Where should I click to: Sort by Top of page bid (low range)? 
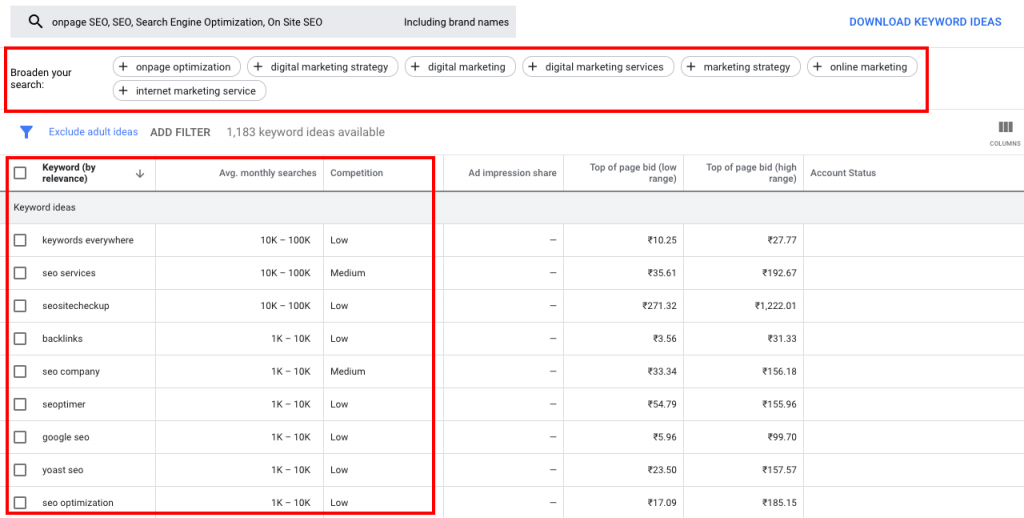pos(633,173)
